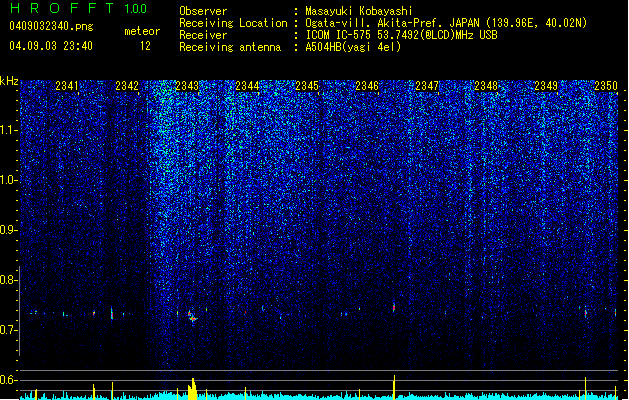This screenshot has width=629, height=400.
Task: Click the 0.8 kHz axis label
Action: click(9, 280)
